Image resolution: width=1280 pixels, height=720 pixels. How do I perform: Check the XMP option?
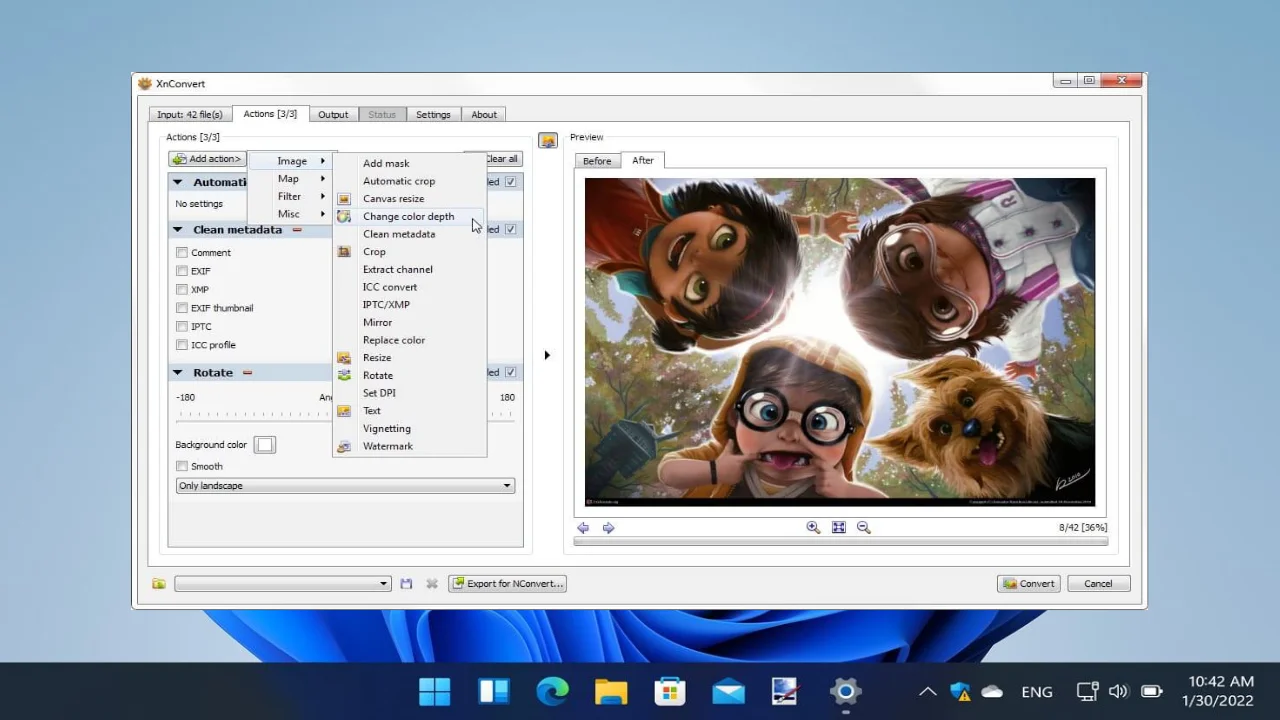tap(182, 289)
